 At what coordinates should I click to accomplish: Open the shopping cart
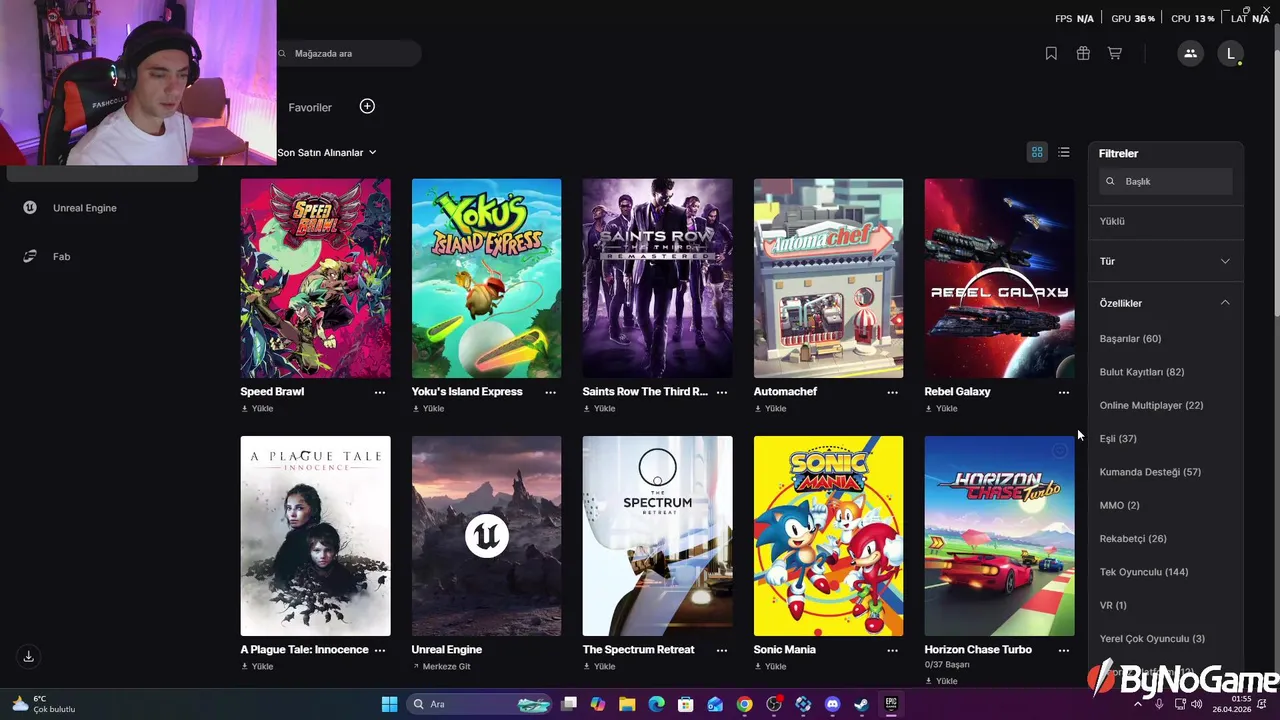pos(1115,54)
